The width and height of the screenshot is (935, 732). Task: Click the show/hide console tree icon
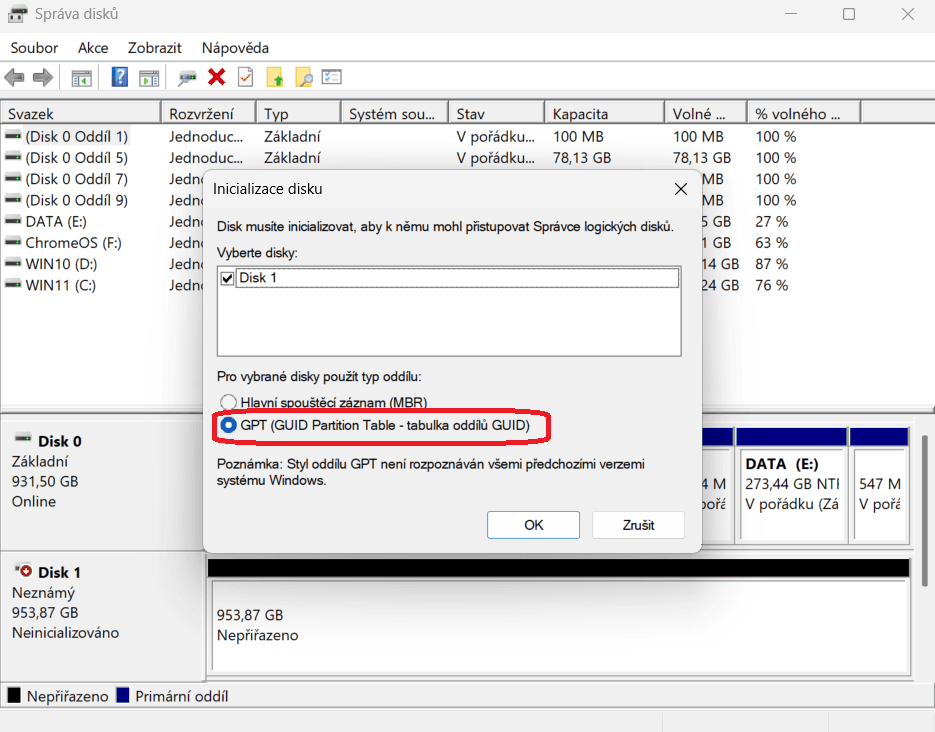point(81,77)
